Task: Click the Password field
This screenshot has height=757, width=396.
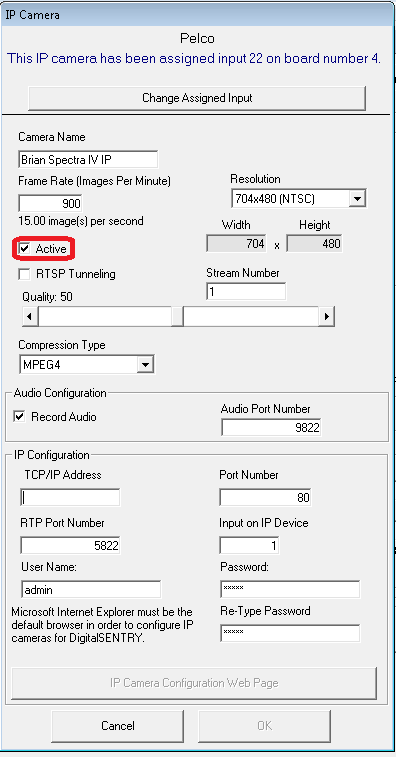Action: (x=290, y=589)
